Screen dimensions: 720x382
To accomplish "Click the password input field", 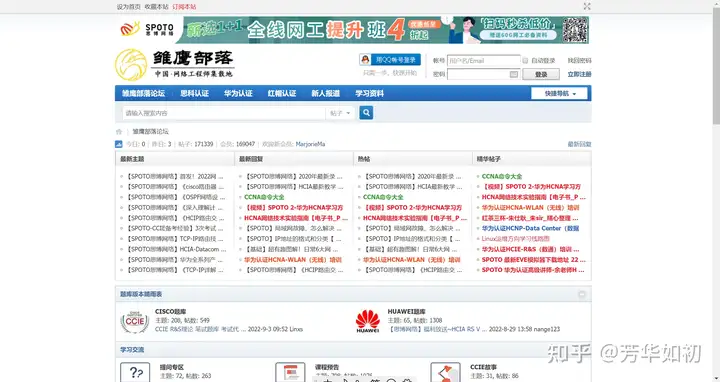I will [484, 74].
